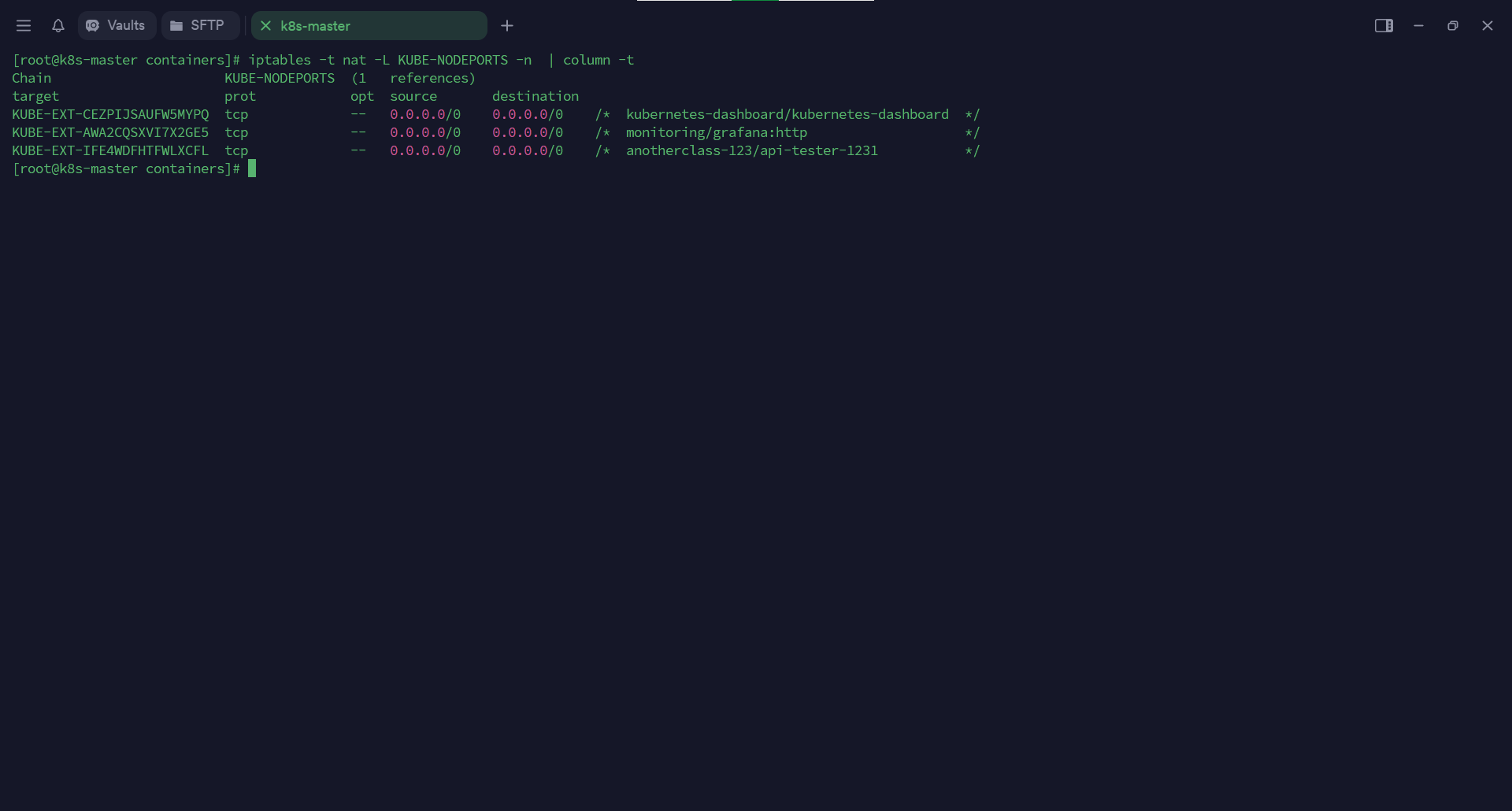Add a new tab with the plus button
The image size is (1512, 811).
[507, 26]
